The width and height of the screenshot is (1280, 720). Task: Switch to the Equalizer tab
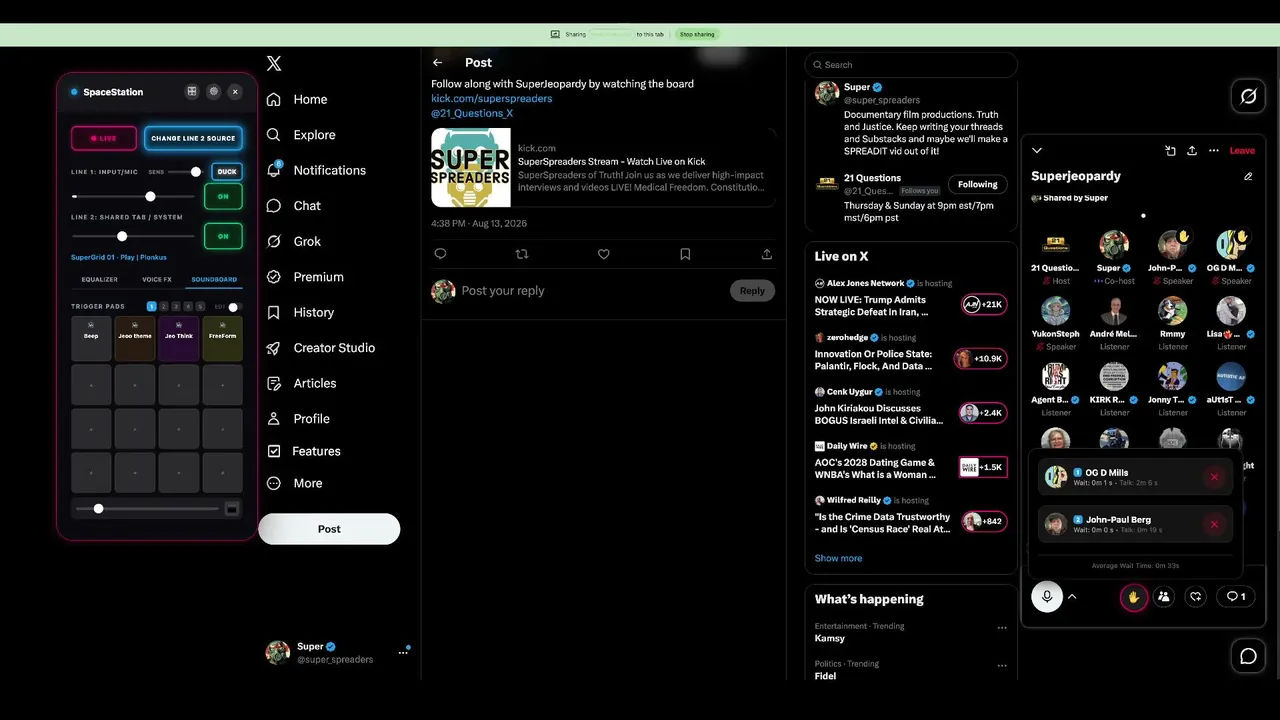pyautogui.click(x=99, y=280)
